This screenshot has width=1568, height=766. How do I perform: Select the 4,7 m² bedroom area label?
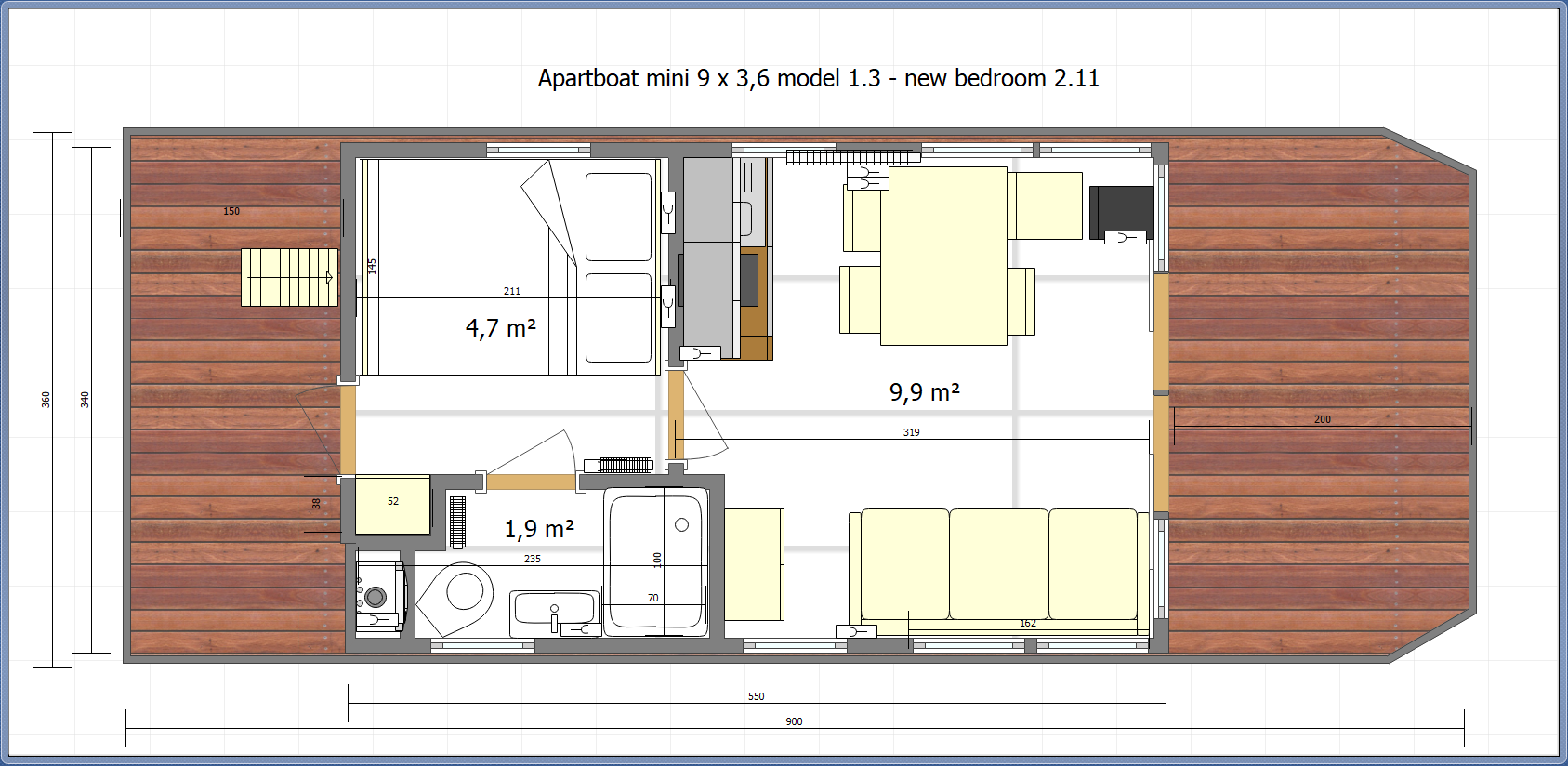click(500, 328)
